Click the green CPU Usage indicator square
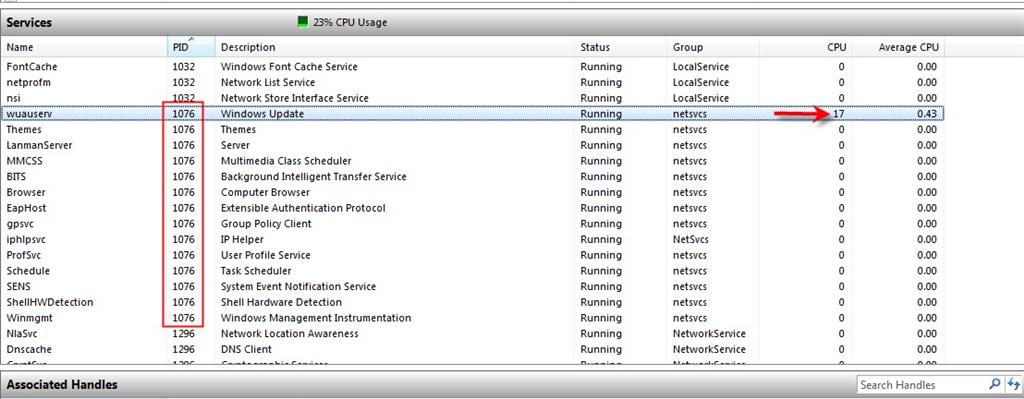Image resolution: width=1024 pixels, height=399 pixels. [302, 22]
